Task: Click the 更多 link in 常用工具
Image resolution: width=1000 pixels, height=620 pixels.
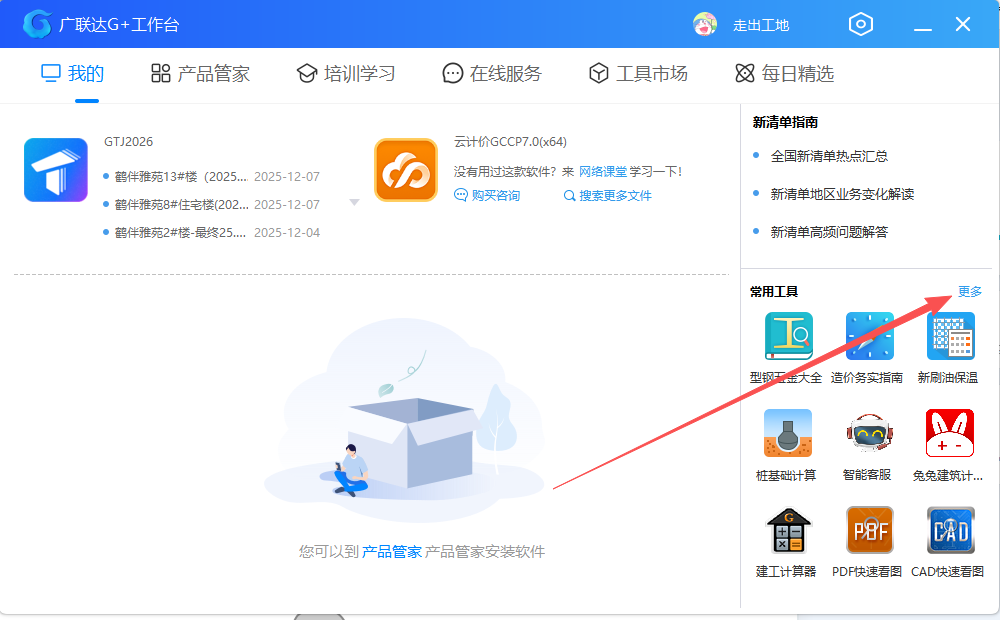Action: click(x=968, y=291)
